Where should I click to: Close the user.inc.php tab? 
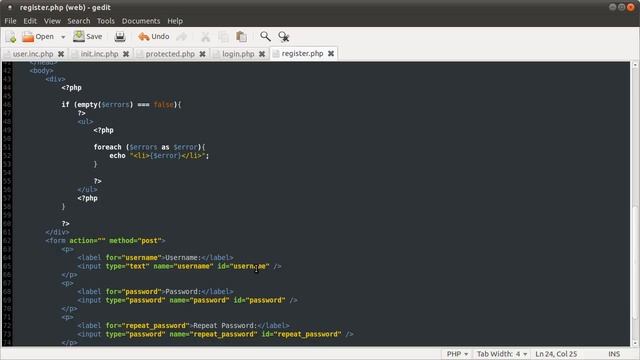[61, 54]
